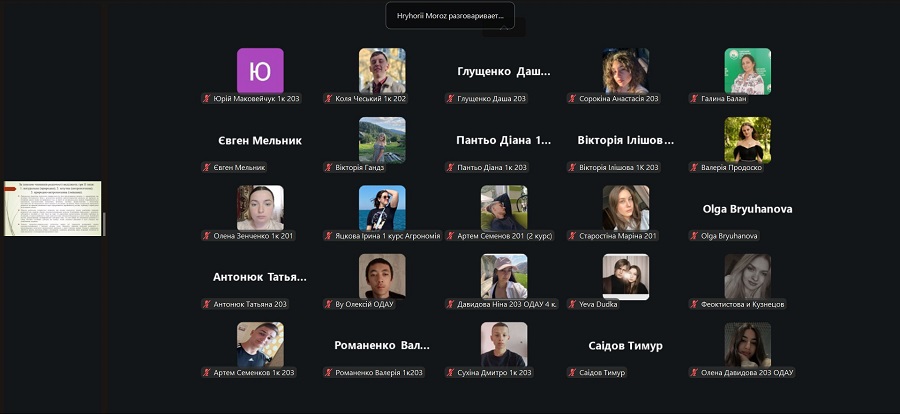This screenshot has height=414, width=900.
Task: Select Сухіна Дмитро 1к 203 profile picture
Action: tap(503, 345)
